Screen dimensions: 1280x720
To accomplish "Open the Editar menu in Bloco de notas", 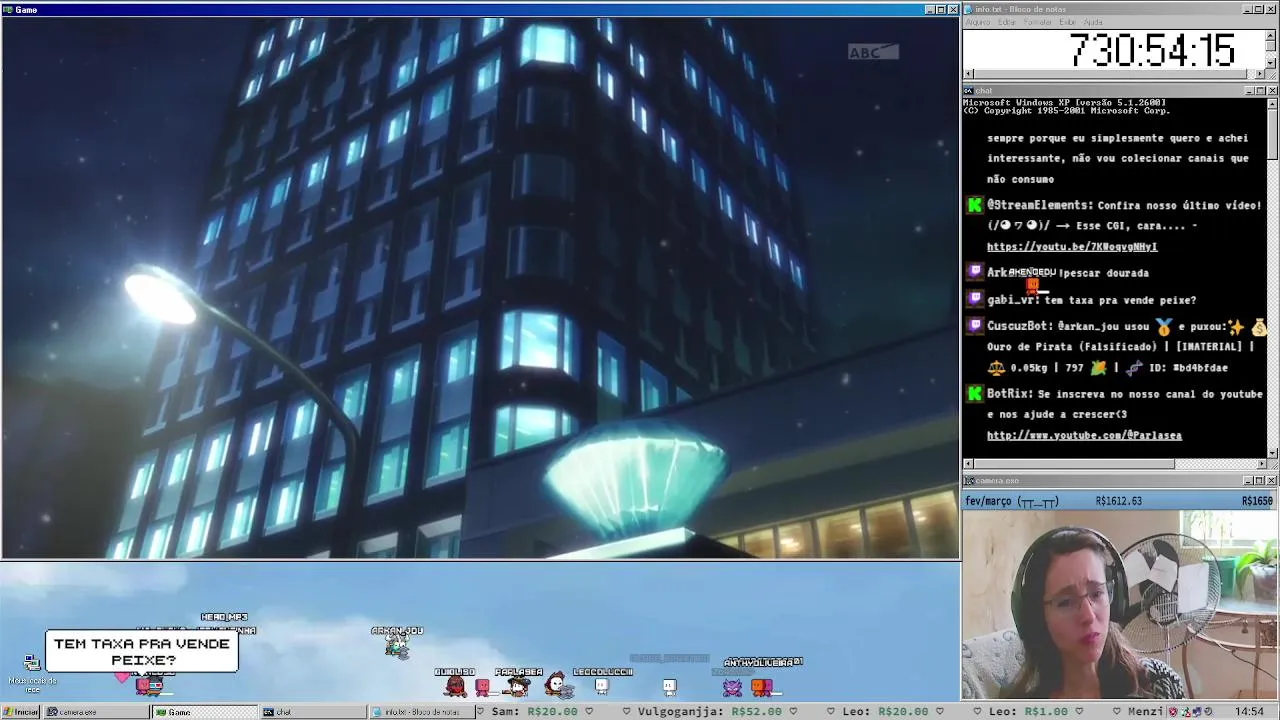I will click(x=1008, y=22).
